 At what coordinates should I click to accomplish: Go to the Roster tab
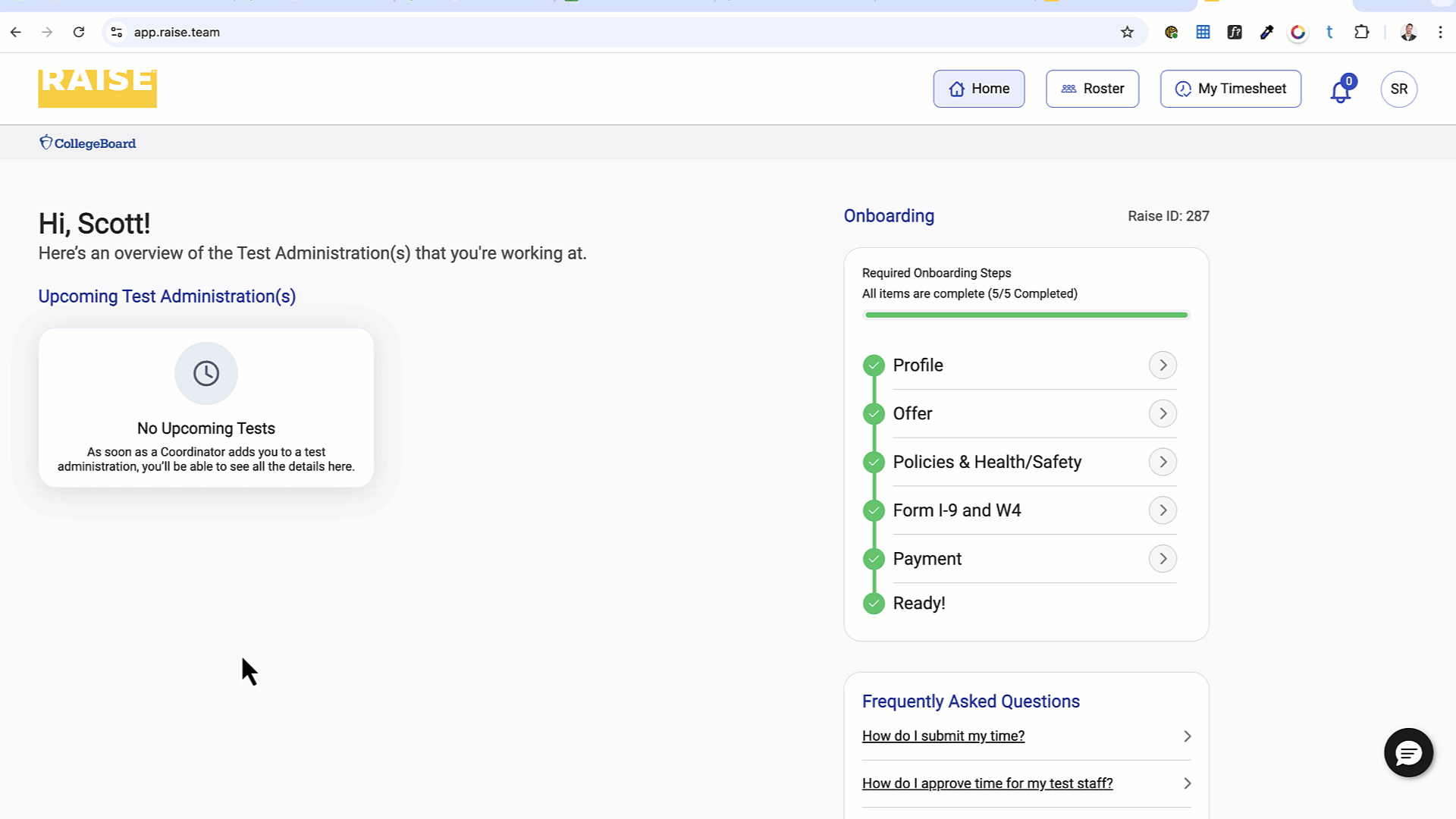[x=1092, y=89]
